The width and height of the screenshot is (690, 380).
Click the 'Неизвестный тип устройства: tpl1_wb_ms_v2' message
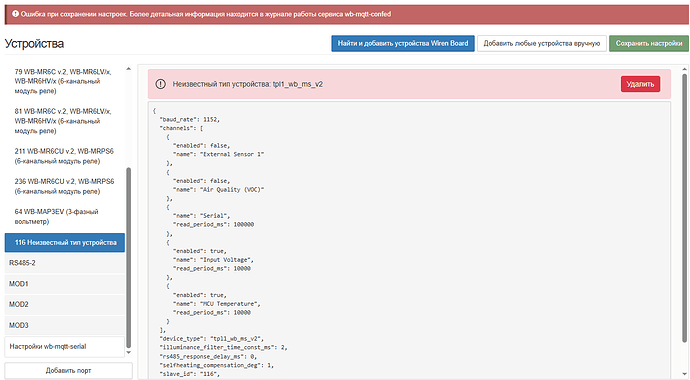tap(247, 84)
